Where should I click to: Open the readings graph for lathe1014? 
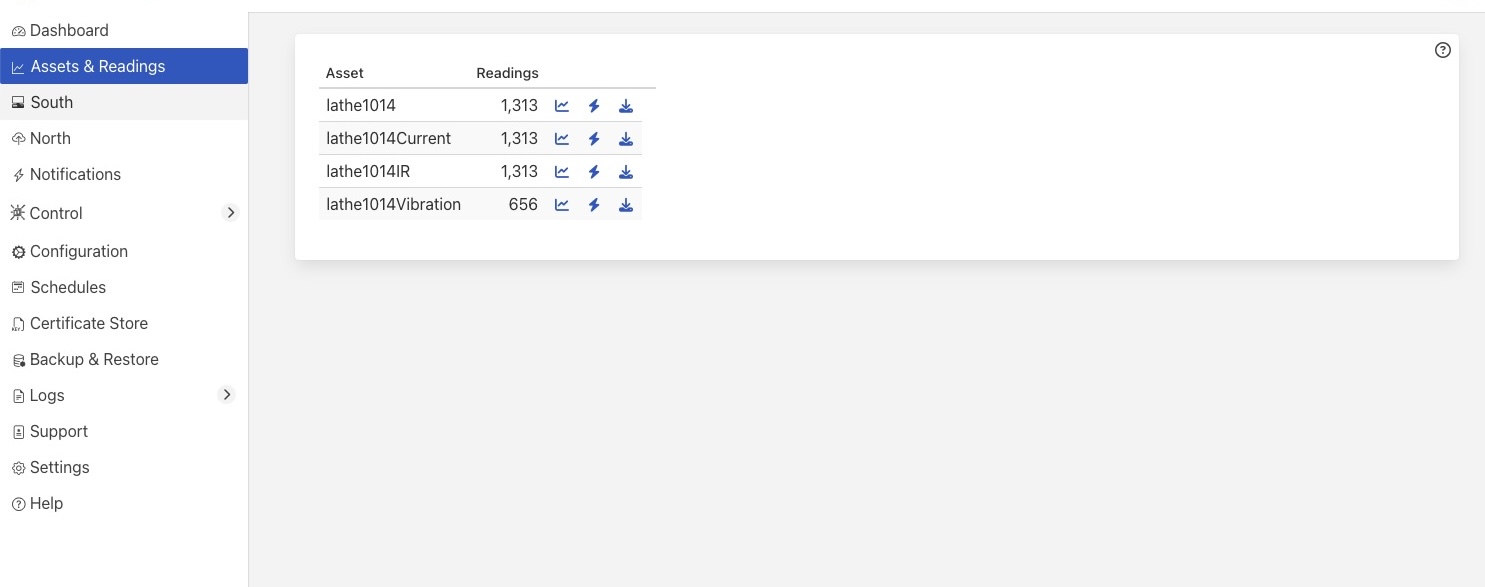(x=562, y=105)
